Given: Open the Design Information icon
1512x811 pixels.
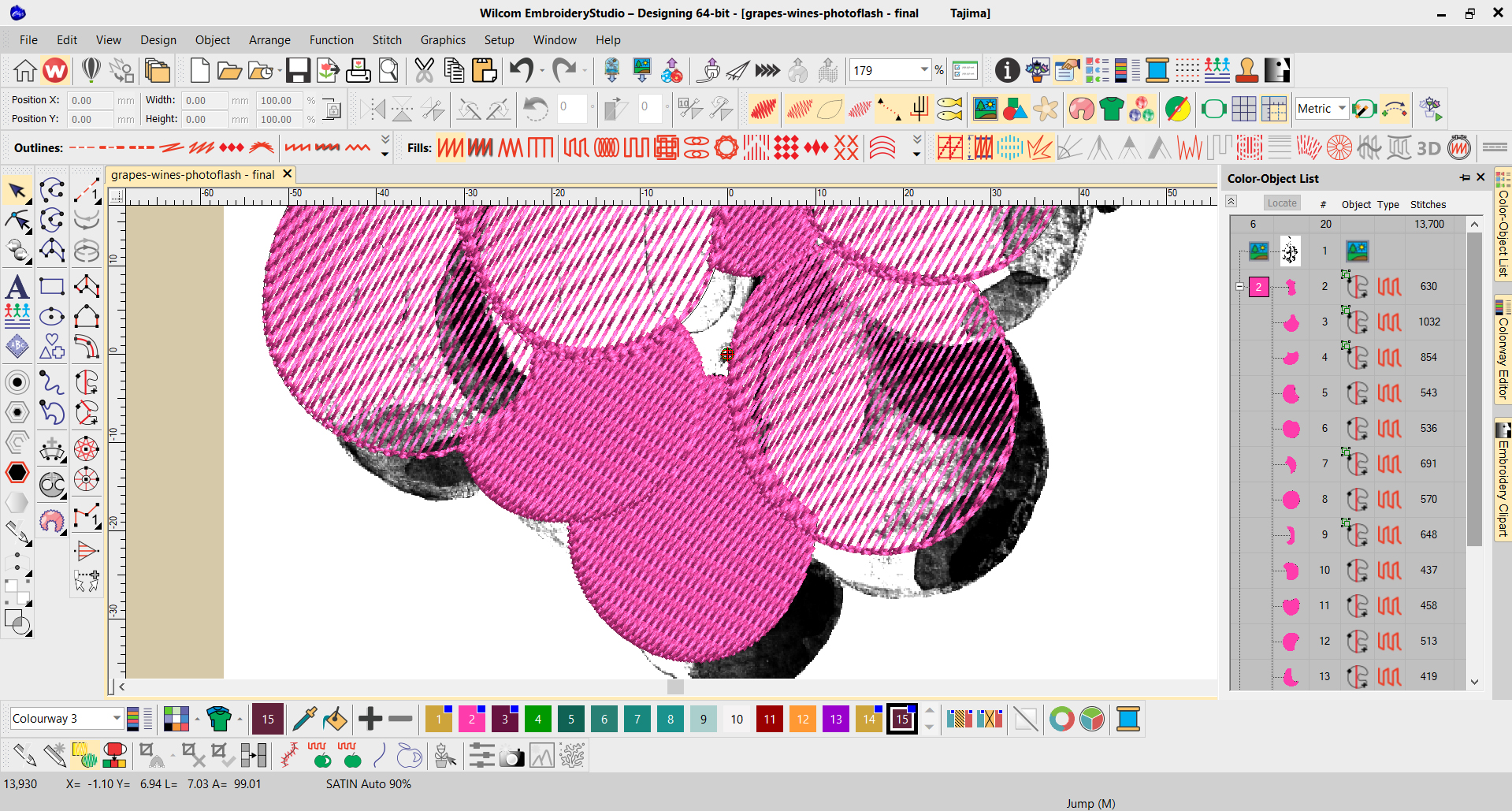Looking at the screenshot, I should [x=1007, y=71].
